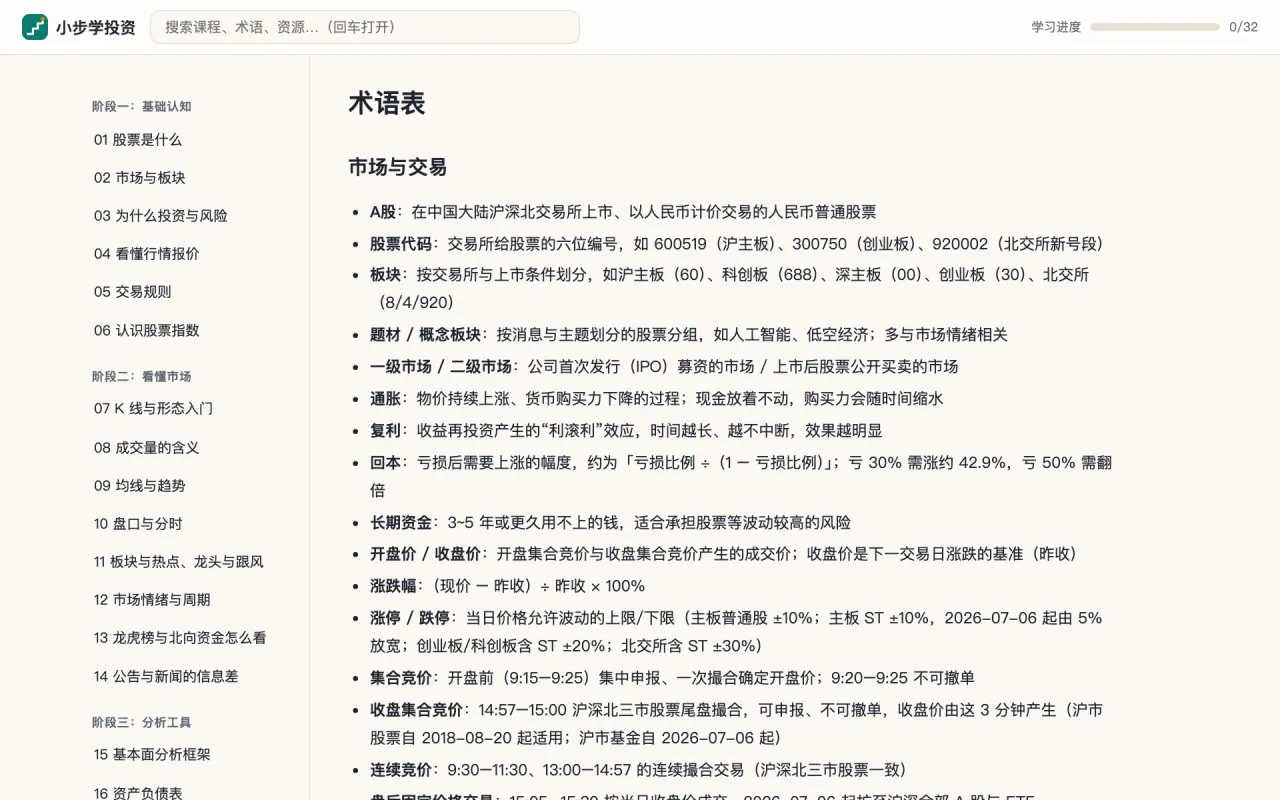Select lesson 12 市场情绪与周期
This screenshot has width=1280, height=800.
coord(152,600)
